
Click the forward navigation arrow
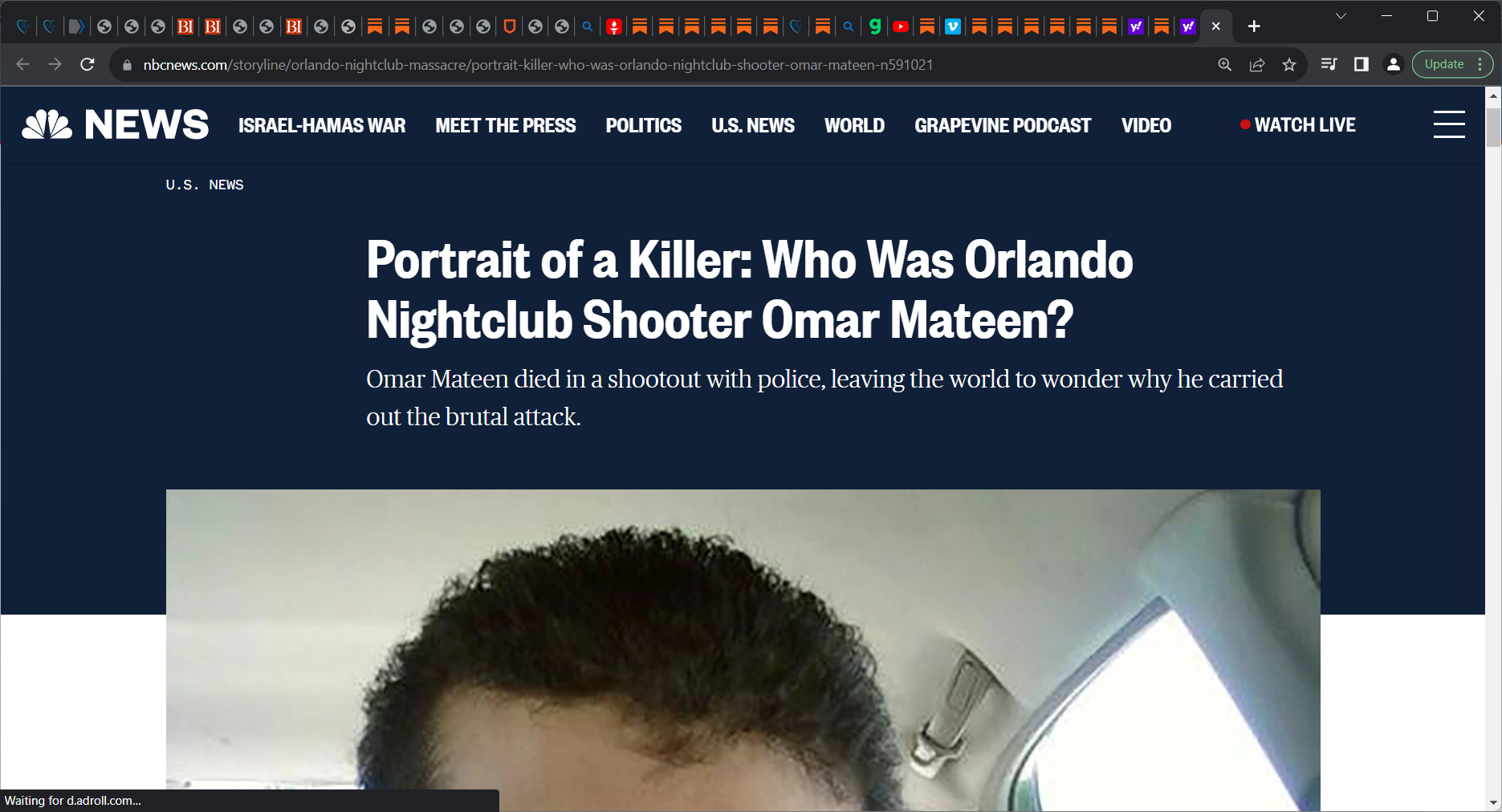coord(55,64)
